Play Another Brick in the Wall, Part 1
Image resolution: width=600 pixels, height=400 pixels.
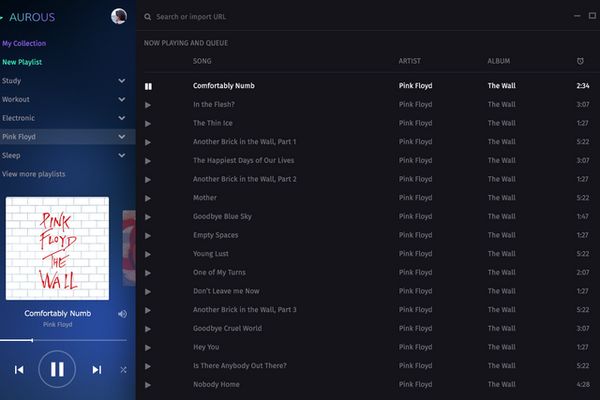(x=148, y=142)
